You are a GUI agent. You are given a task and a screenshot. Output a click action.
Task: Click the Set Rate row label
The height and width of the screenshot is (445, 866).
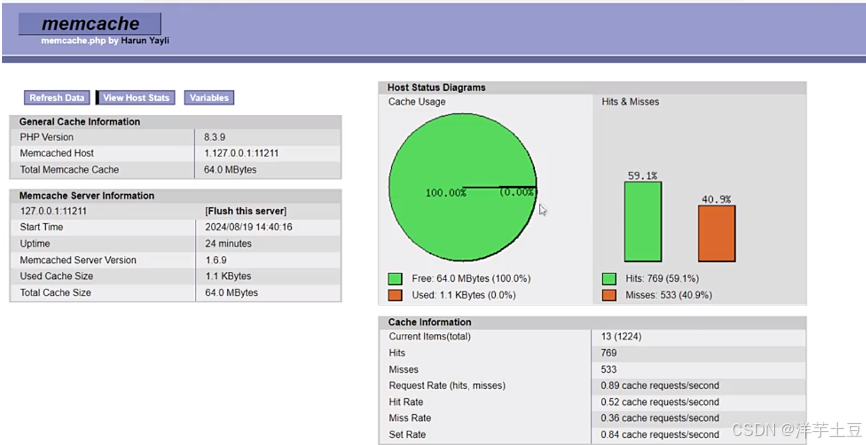(x=407, y=435)
